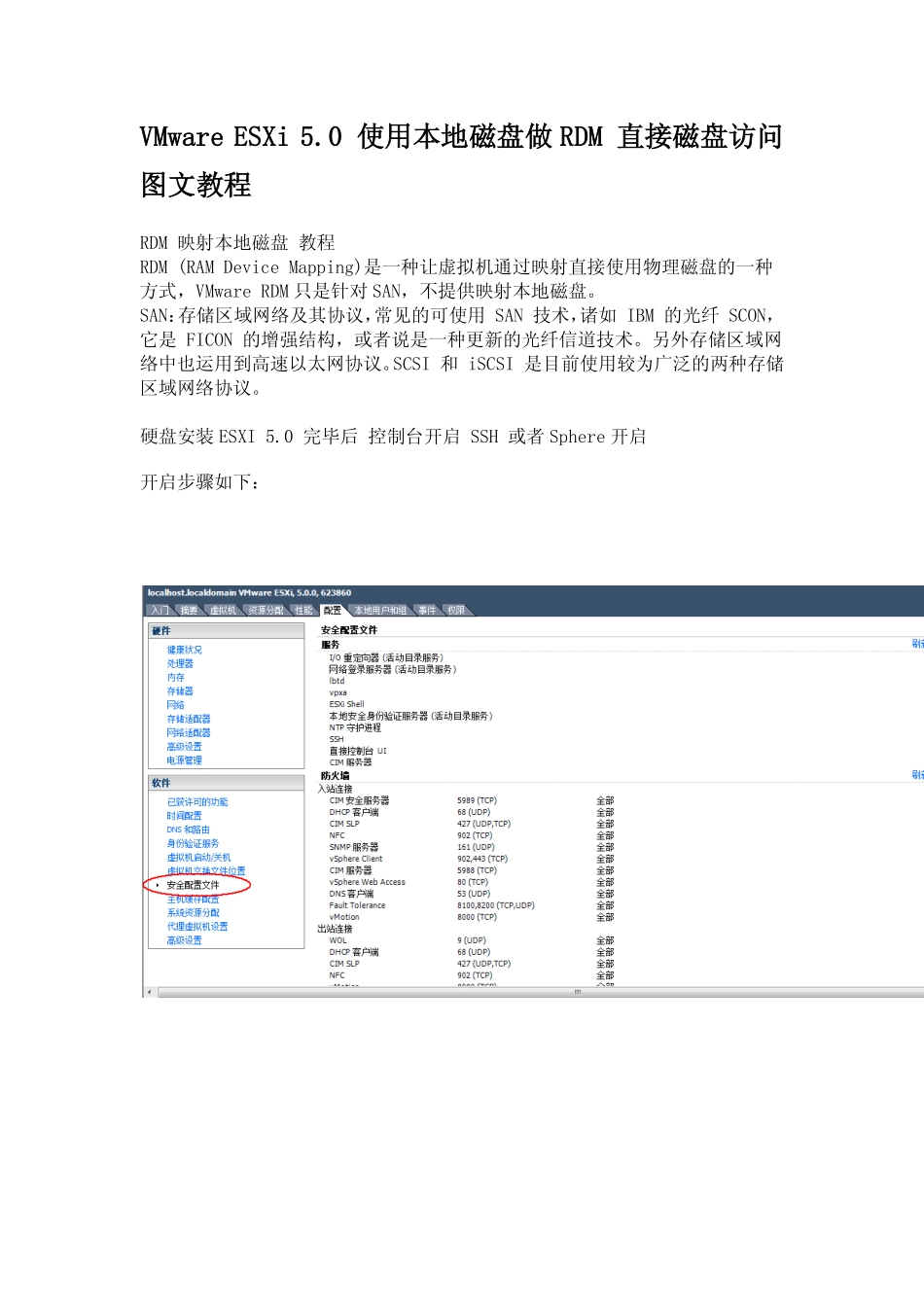Click the DNS 客户端 firewall row
The image size is (924, 1307).
click(x=472, y=894)
